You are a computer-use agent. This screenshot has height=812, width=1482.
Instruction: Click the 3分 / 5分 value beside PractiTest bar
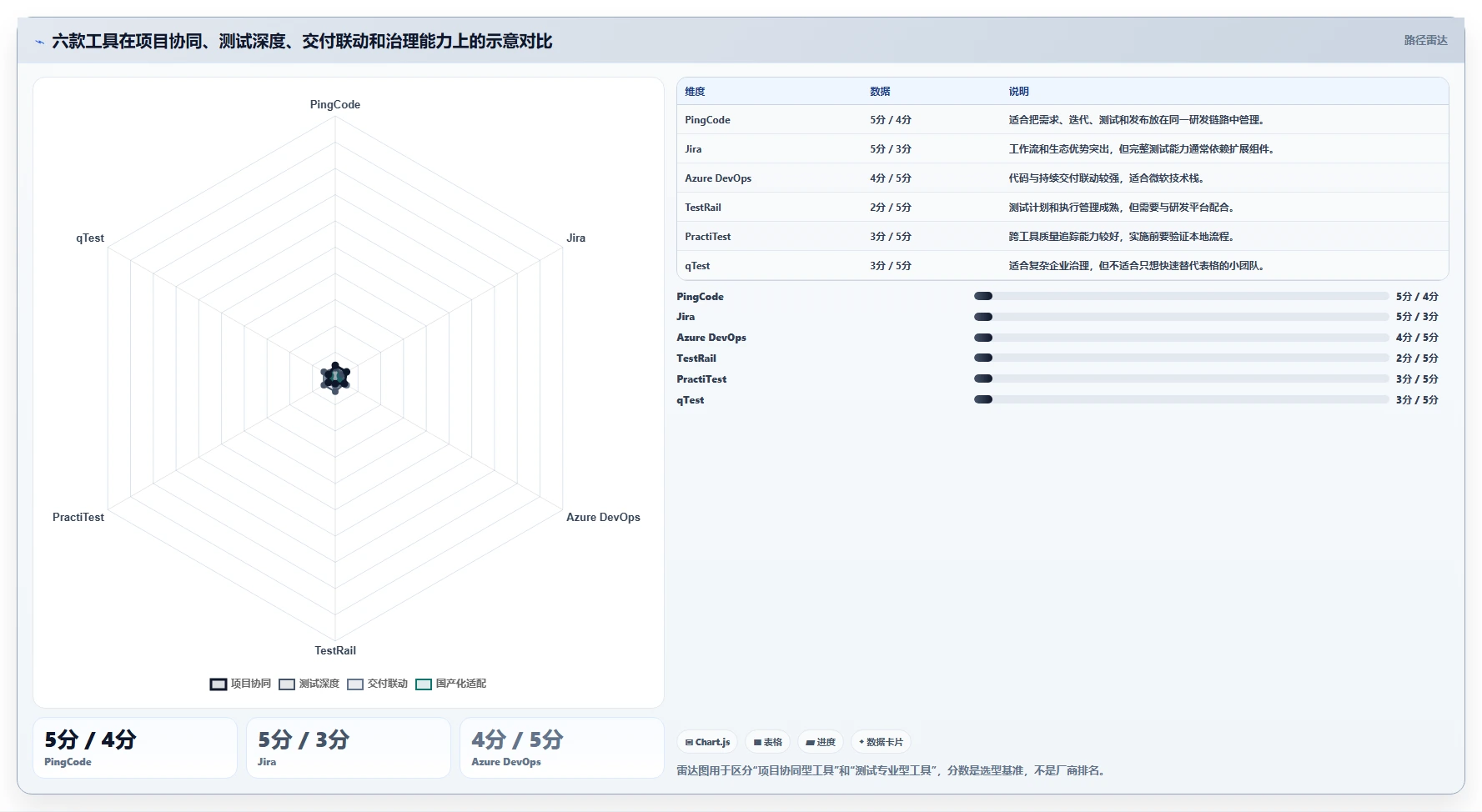click(x=1417, y=379)
